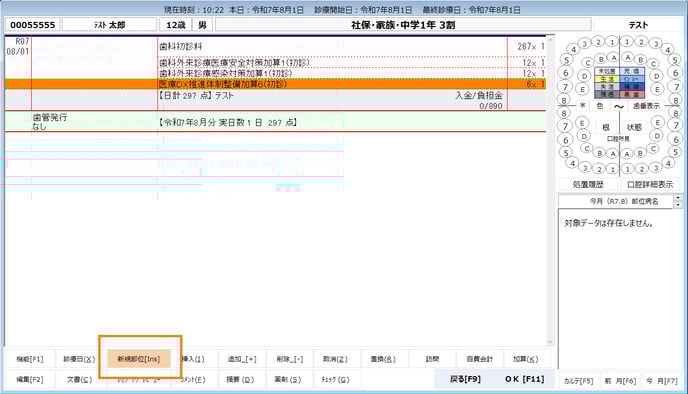Open the 機能[F1] function menu
The width and height of the screenshot is (688, 394).
click(30, 359)
